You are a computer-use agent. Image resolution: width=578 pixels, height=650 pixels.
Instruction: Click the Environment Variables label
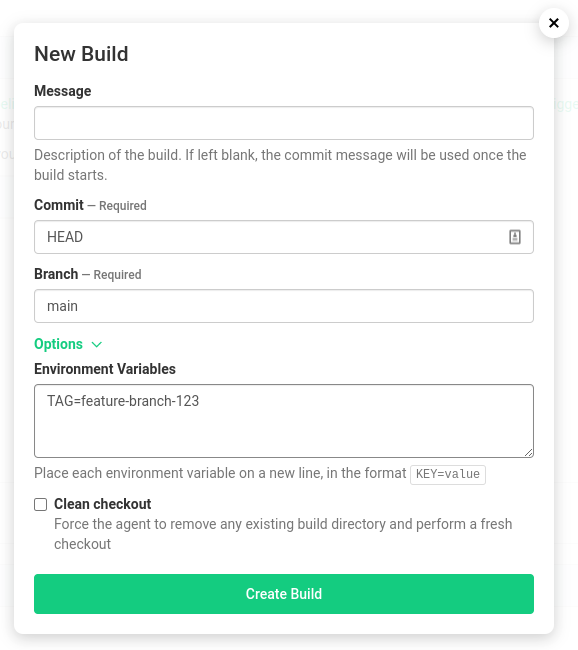click(105, 369)
